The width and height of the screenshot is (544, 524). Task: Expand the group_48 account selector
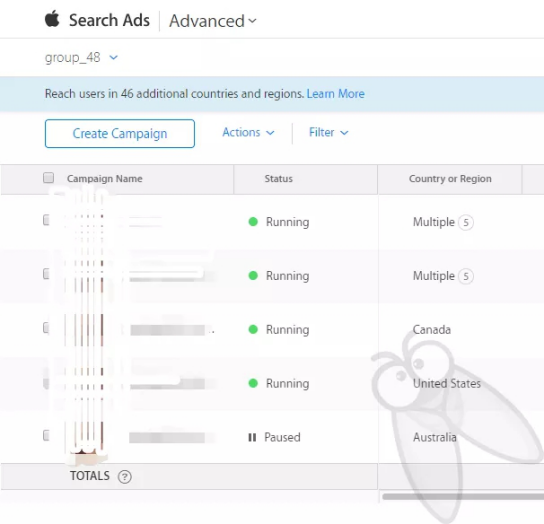(x=81, y=57)
